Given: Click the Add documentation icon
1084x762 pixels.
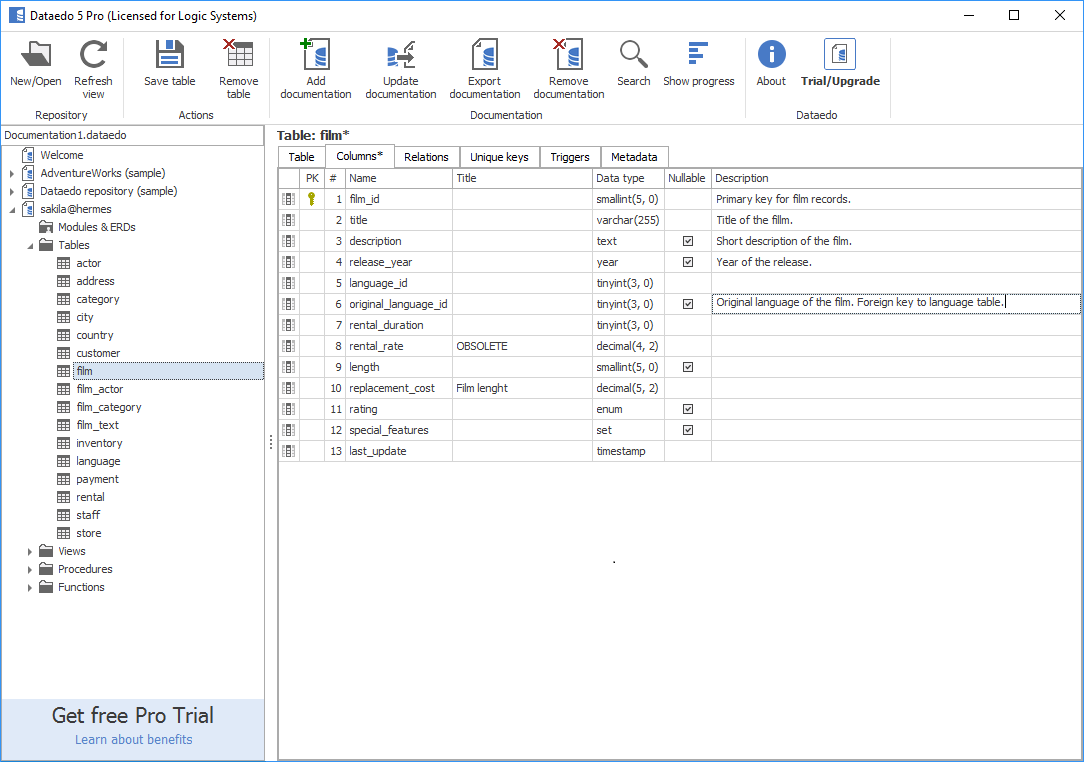Looking at the screenshot, I should point(315,56).
